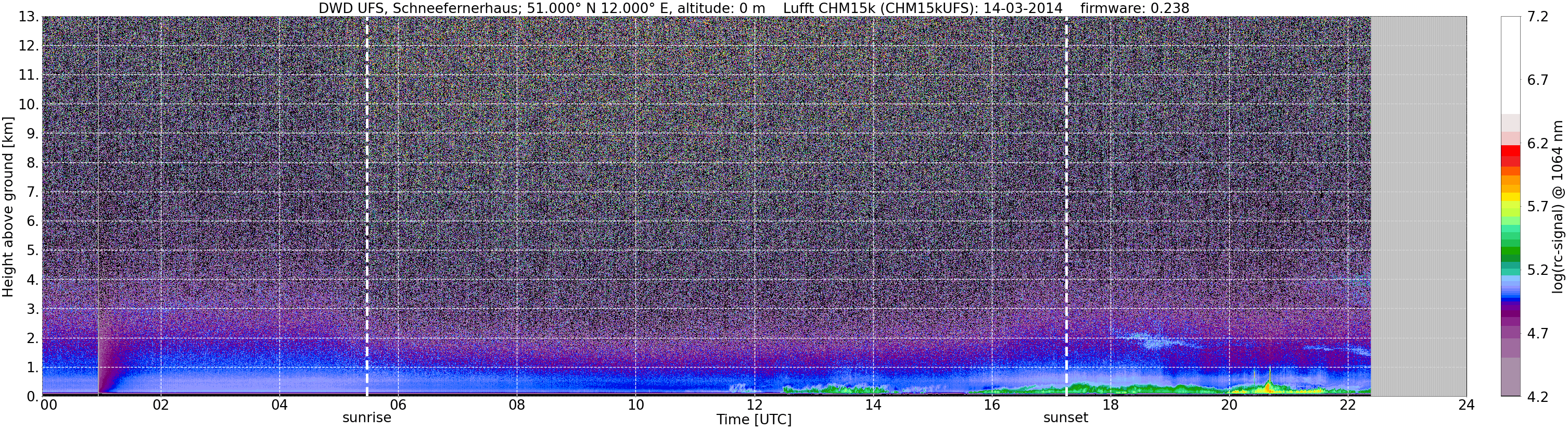Click the '4.7' colorbar tick value
This screenshot has height=430, width=1568.
(x=1538, y=334)
